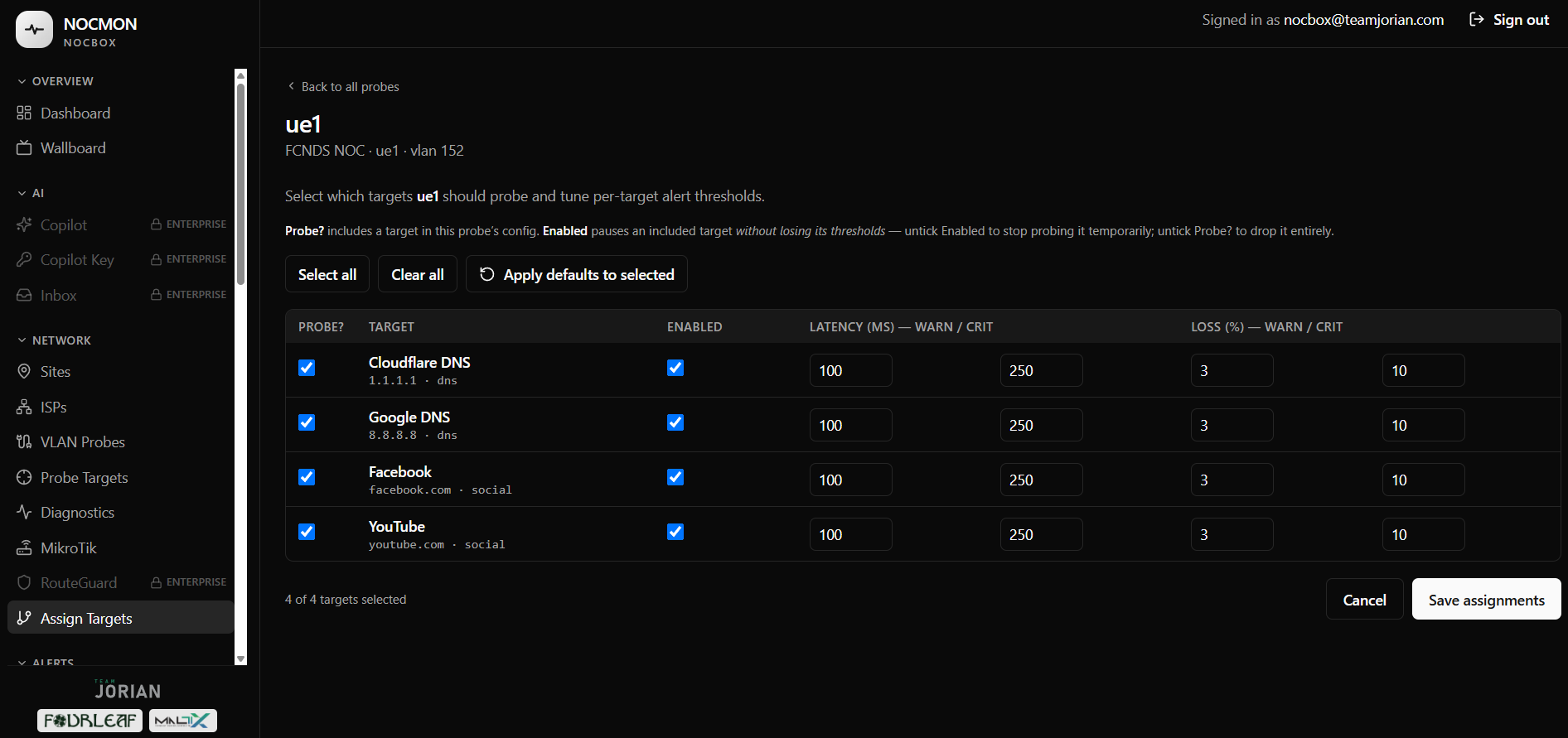Click the lock icon beside Inbox

point(156,295)
